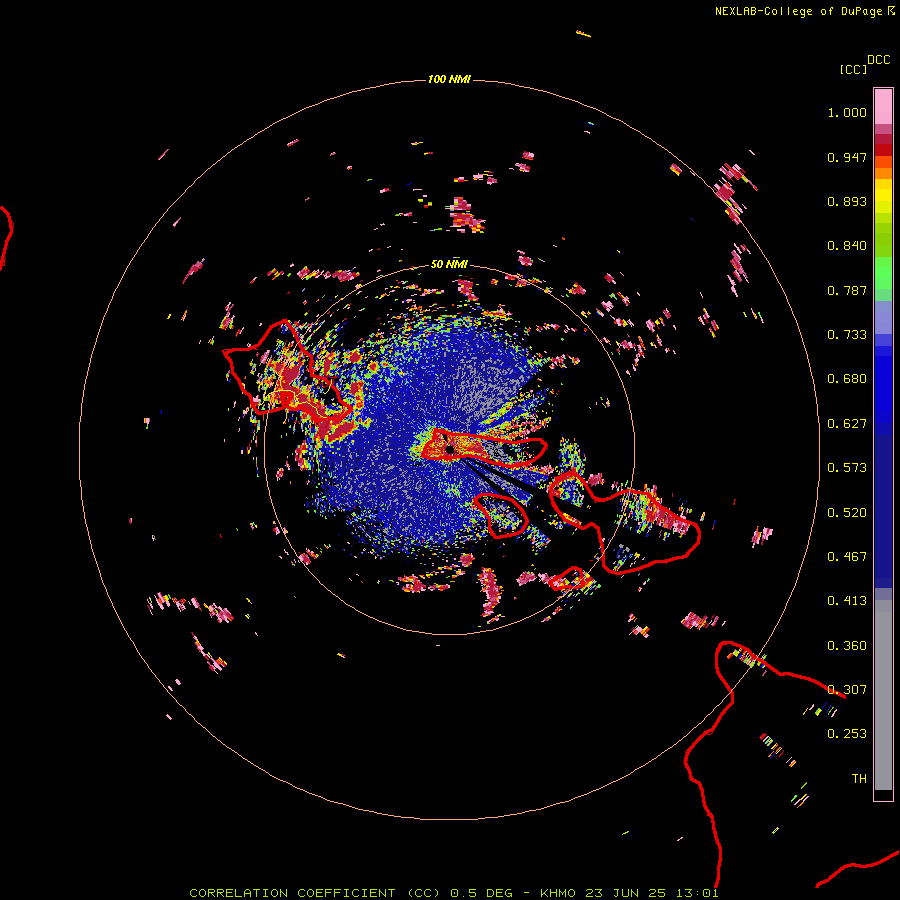
Task: Click the 0.360 scale value
Action: click(847, 646)
